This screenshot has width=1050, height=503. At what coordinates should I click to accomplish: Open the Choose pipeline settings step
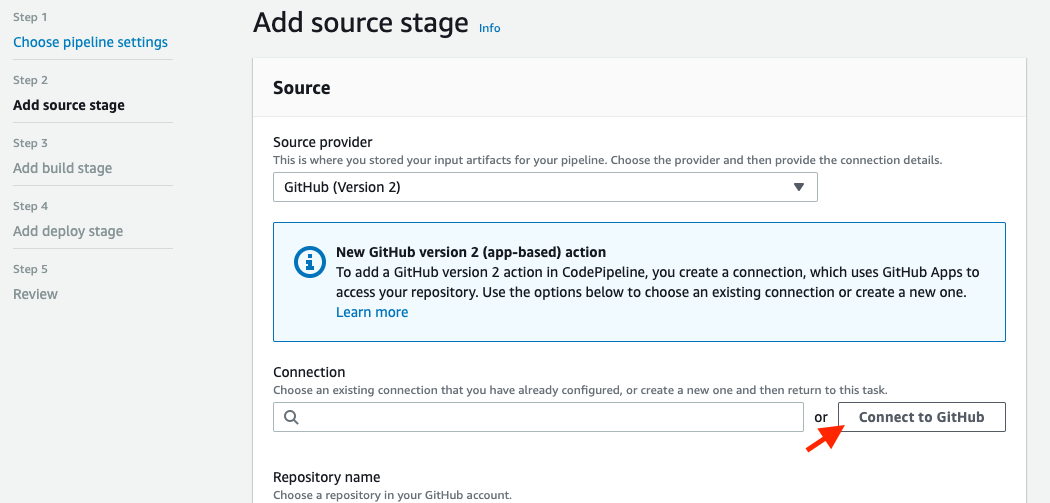(90, 42)
